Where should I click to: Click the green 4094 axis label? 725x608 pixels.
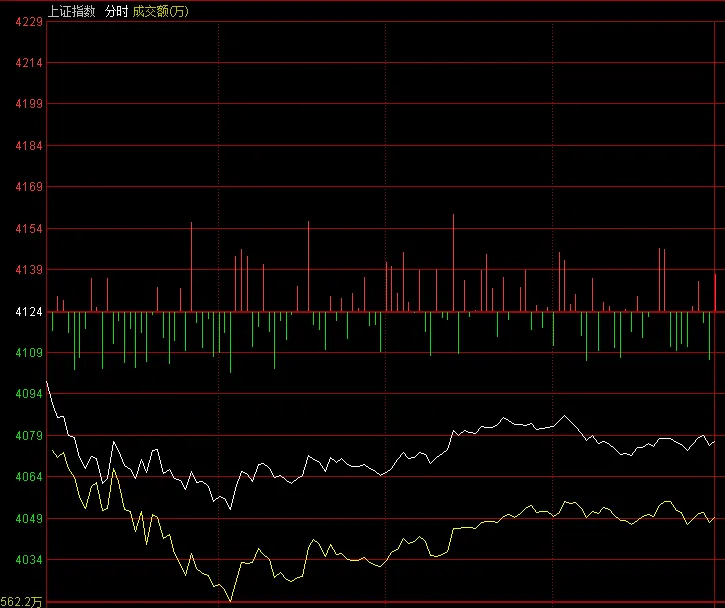pos(29,394)
